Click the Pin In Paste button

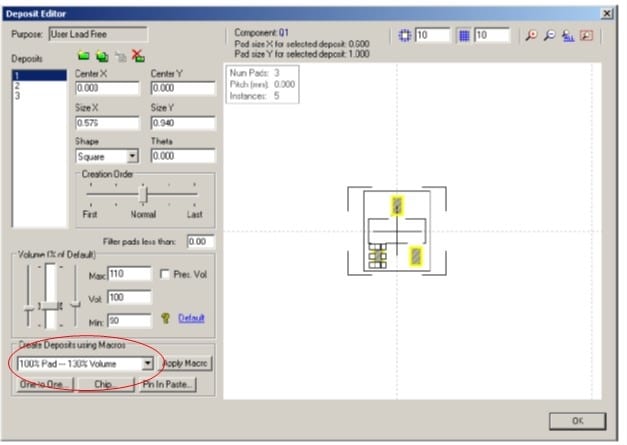click(x=168, y=384)
